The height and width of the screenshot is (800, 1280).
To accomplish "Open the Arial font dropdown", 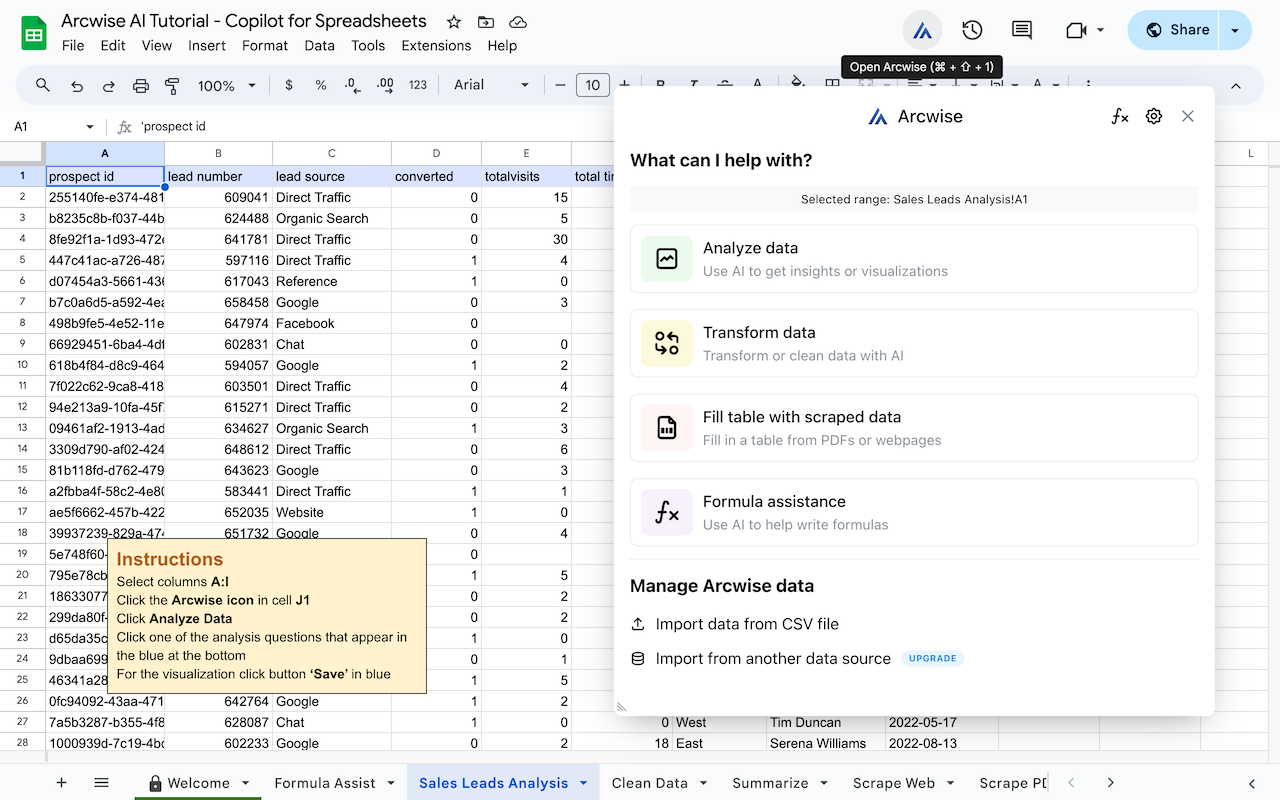I will (492, 85).
